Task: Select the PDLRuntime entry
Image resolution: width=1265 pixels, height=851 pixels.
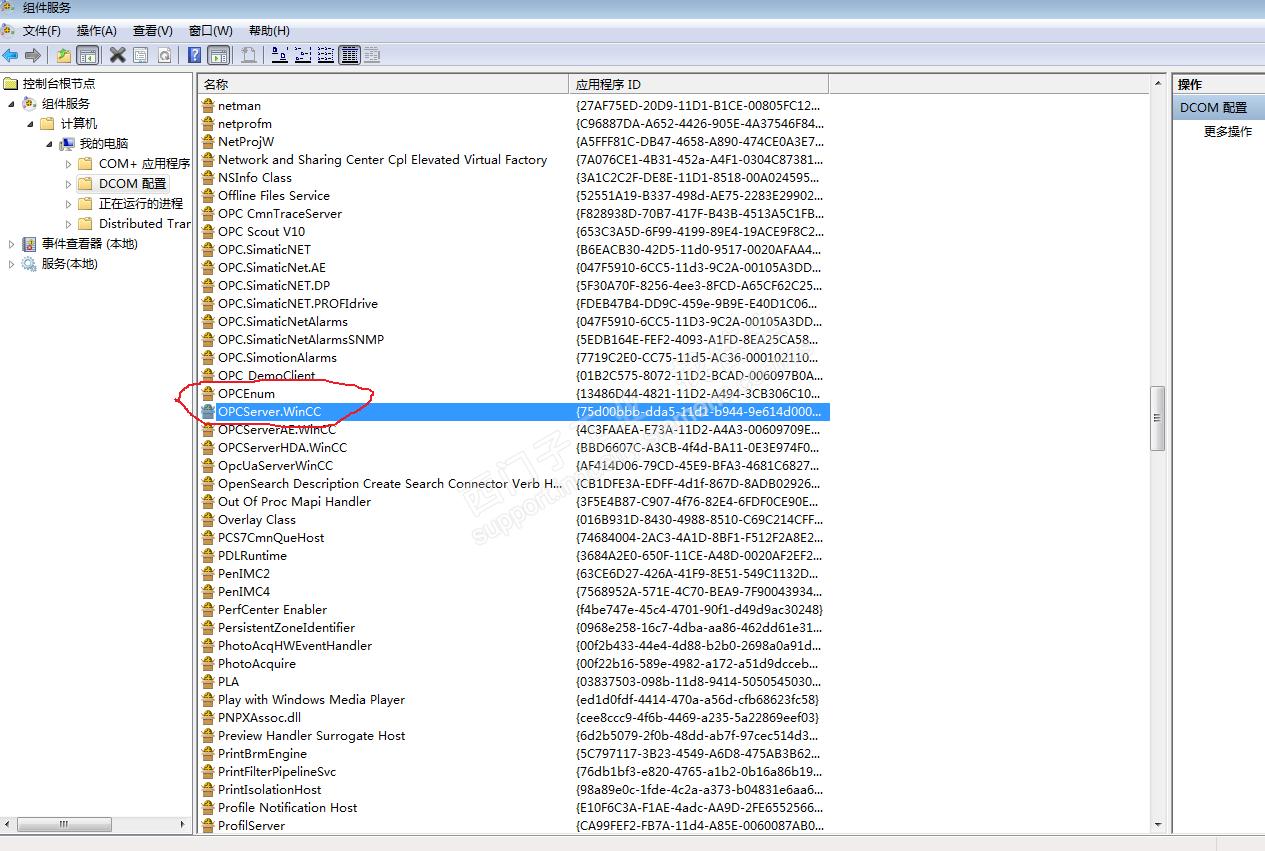Action: pos(252,556)
